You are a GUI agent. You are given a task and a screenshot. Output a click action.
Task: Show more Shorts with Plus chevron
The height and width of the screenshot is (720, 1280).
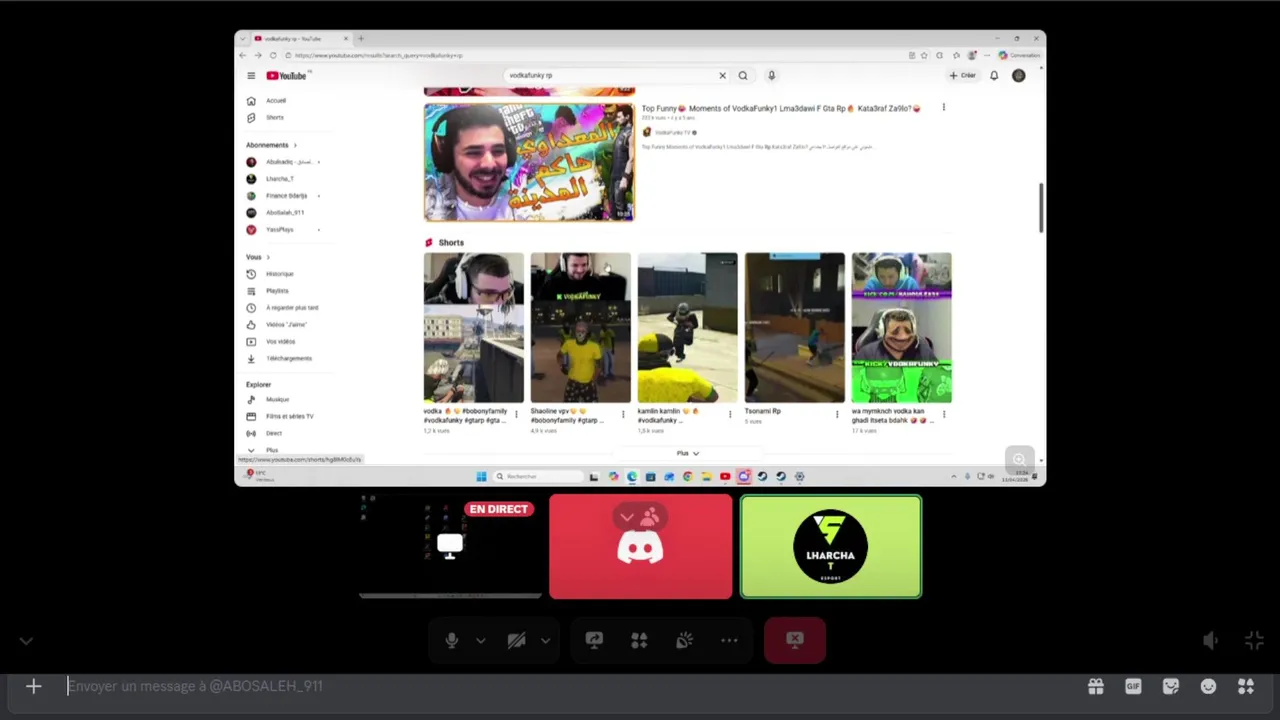(x=687, y=453)
